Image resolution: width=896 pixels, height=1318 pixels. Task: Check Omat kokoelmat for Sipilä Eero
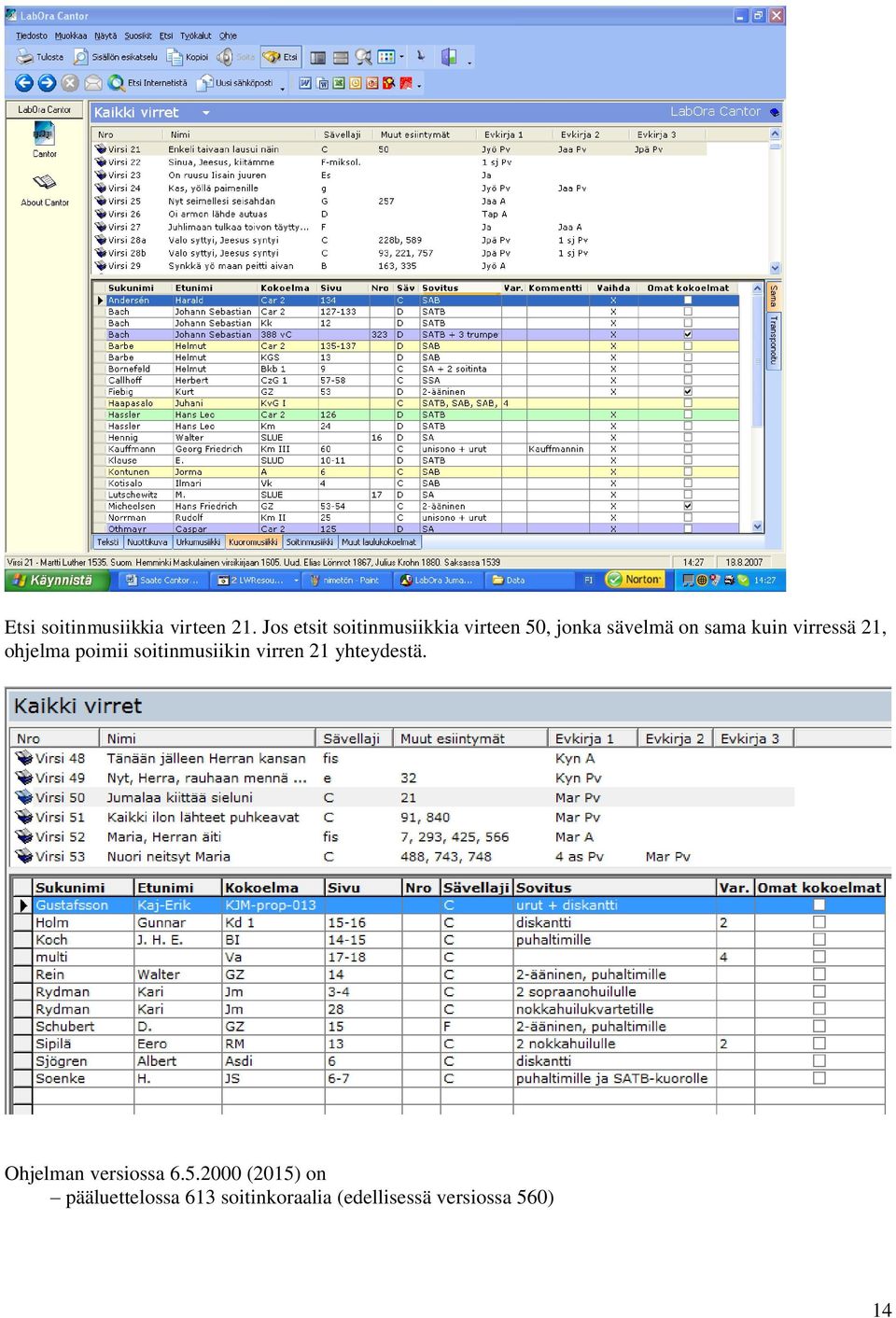pos(819,1044)
